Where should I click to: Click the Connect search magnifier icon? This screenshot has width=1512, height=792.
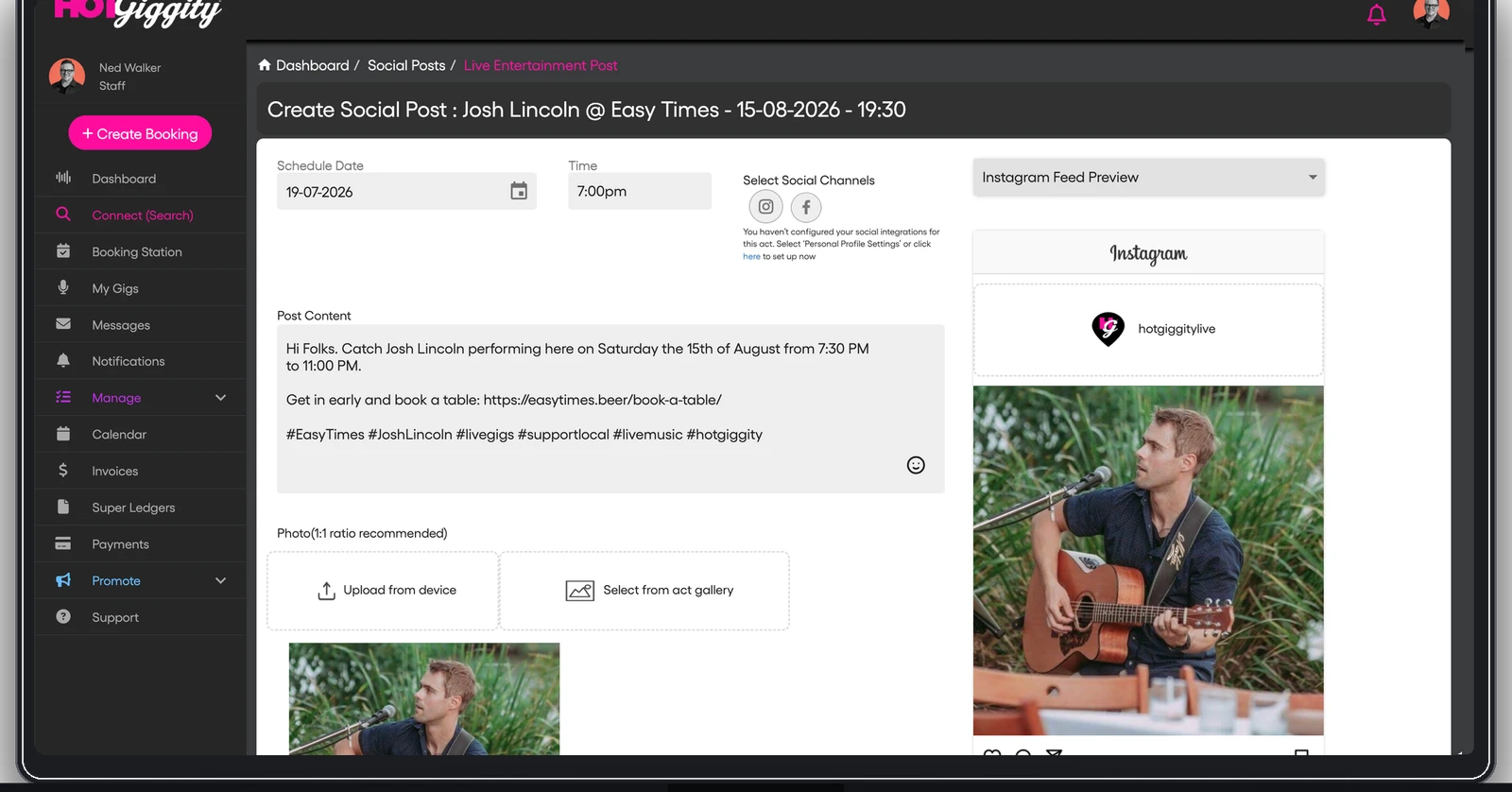[x=63, y=215]
